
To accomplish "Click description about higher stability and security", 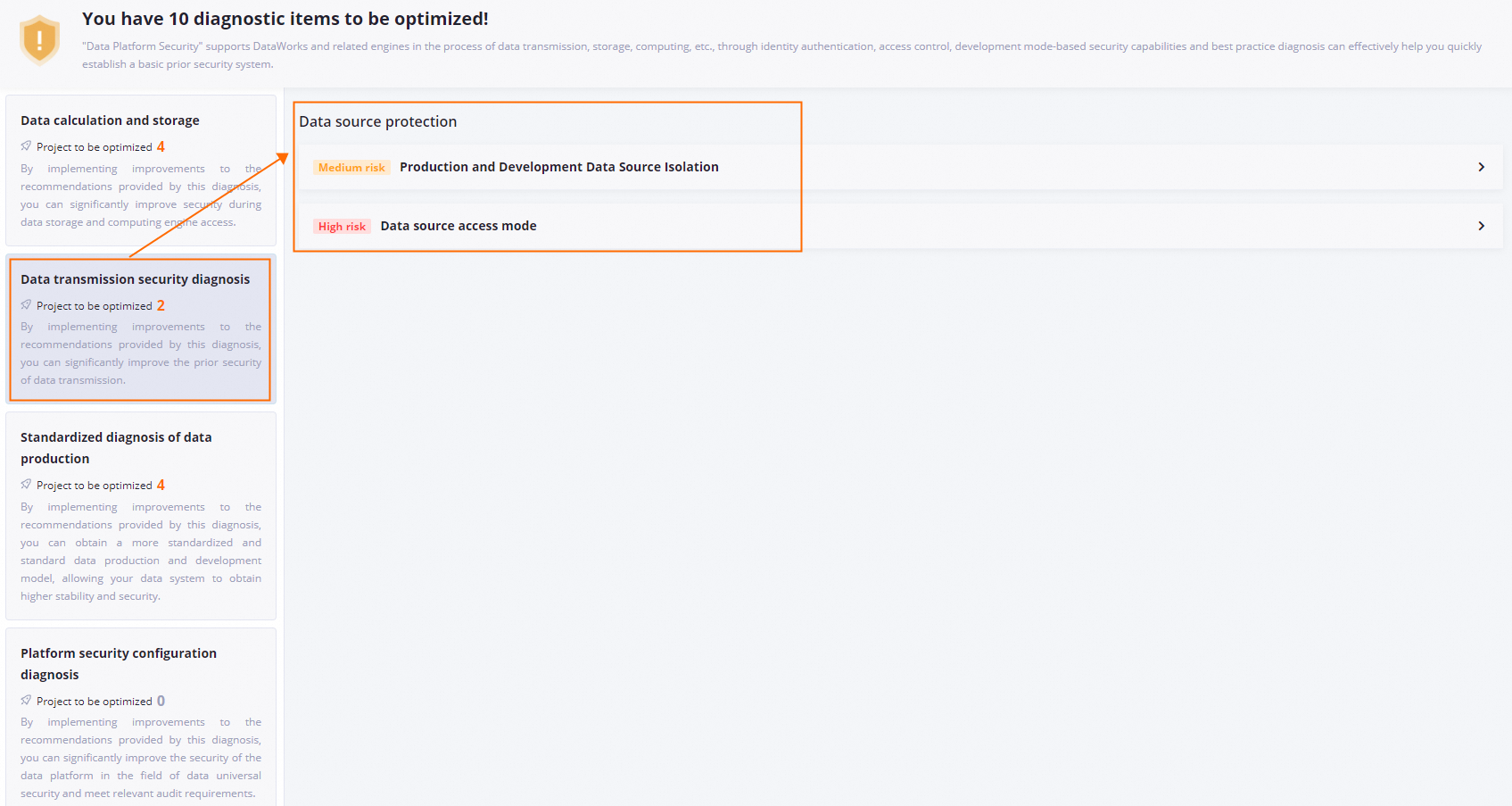I will (141, 552).
